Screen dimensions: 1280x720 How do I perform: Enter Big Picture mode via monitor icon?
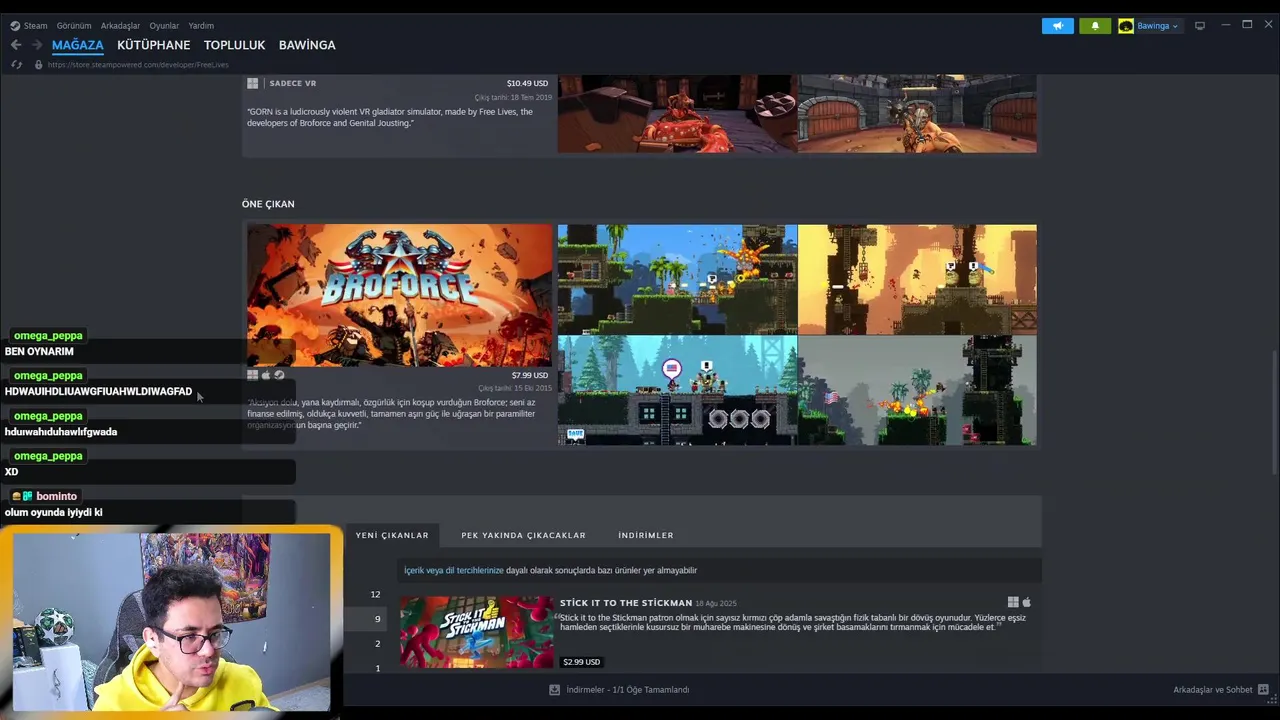coord(1200,26)
